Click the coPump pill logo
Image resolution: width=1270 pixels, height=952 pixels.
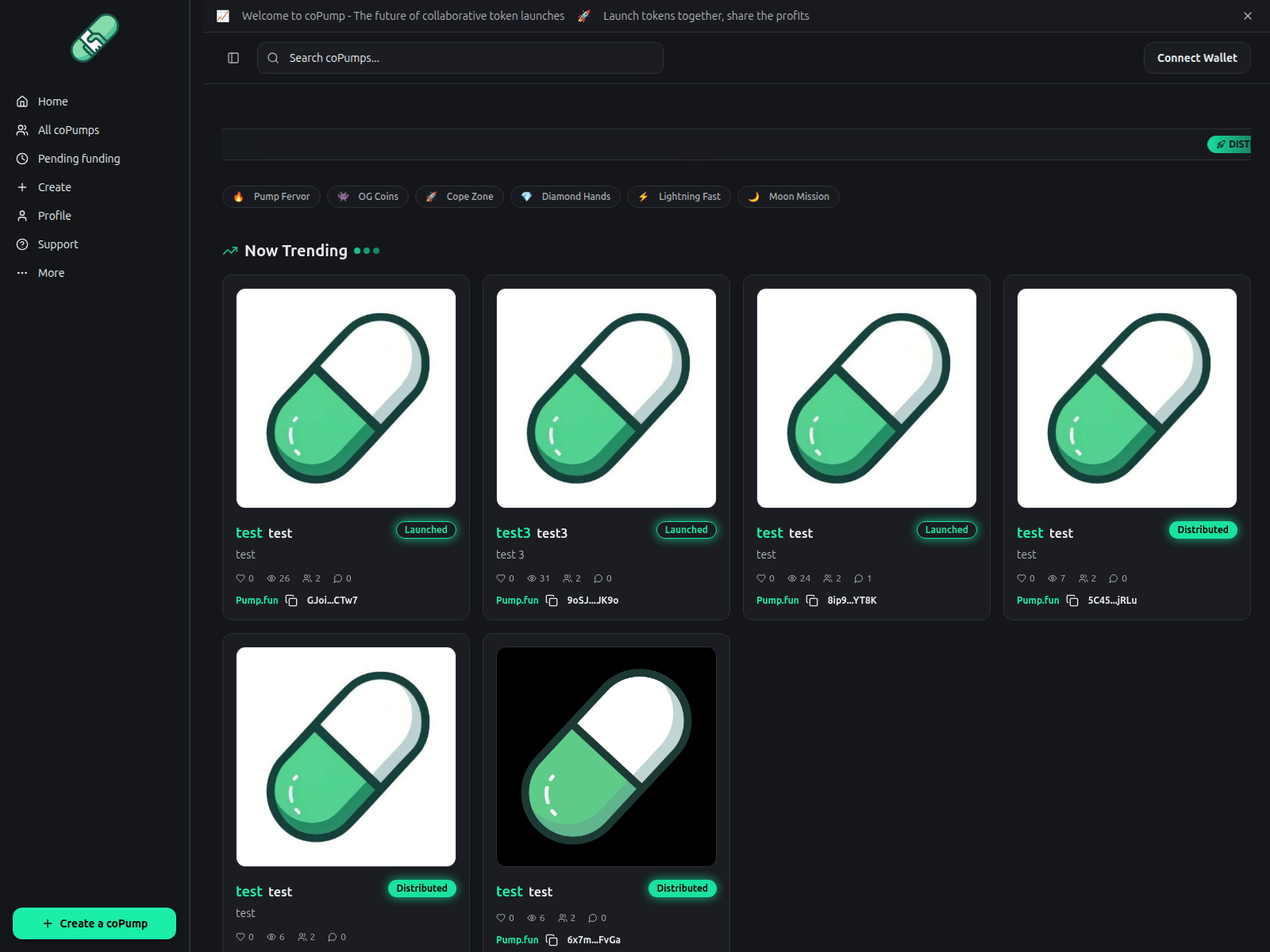coord(94,38)
